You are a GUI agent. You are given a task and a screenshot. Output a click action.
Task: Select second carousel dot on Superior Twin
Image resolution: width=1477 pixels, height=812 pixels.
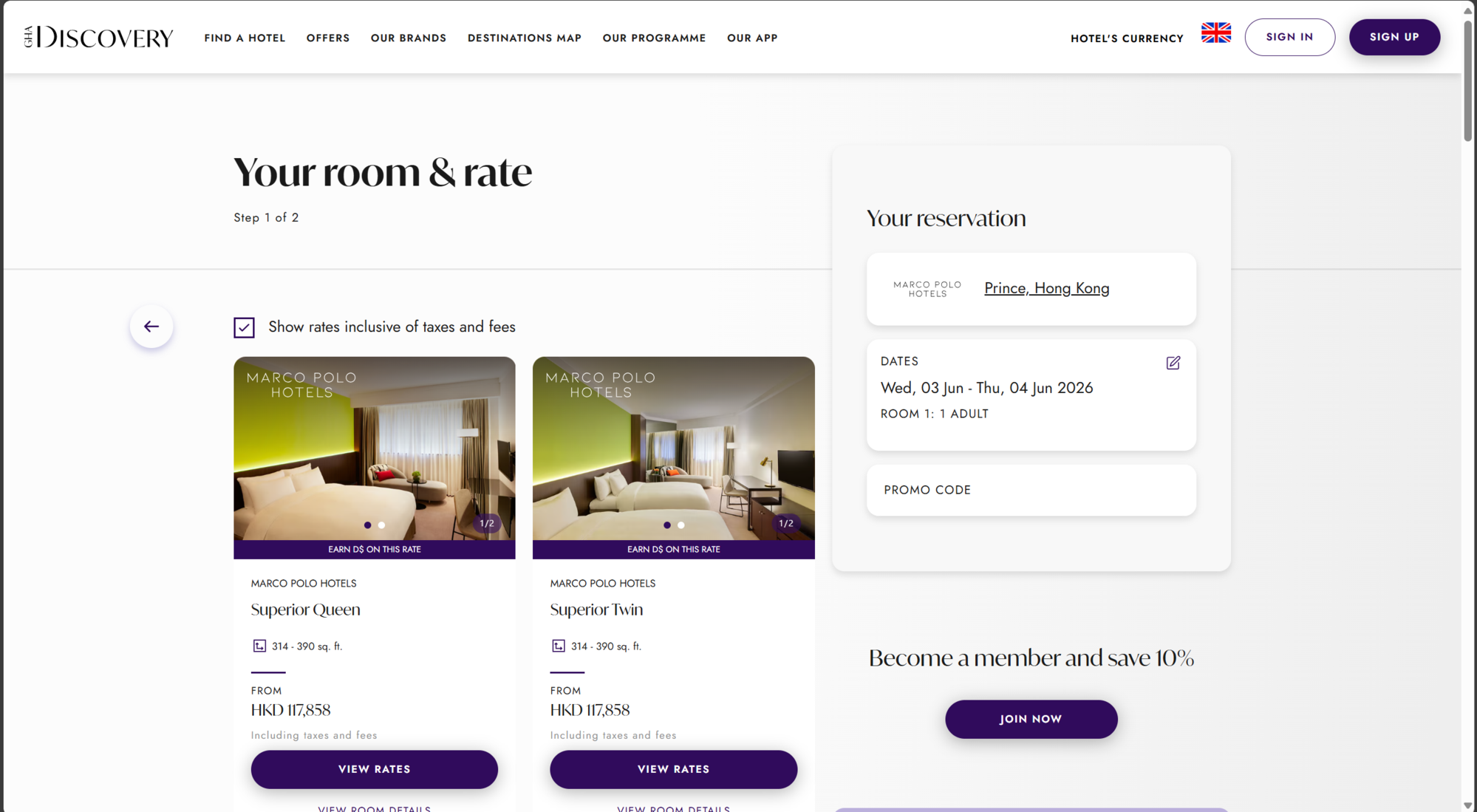[x=681, y=525]
